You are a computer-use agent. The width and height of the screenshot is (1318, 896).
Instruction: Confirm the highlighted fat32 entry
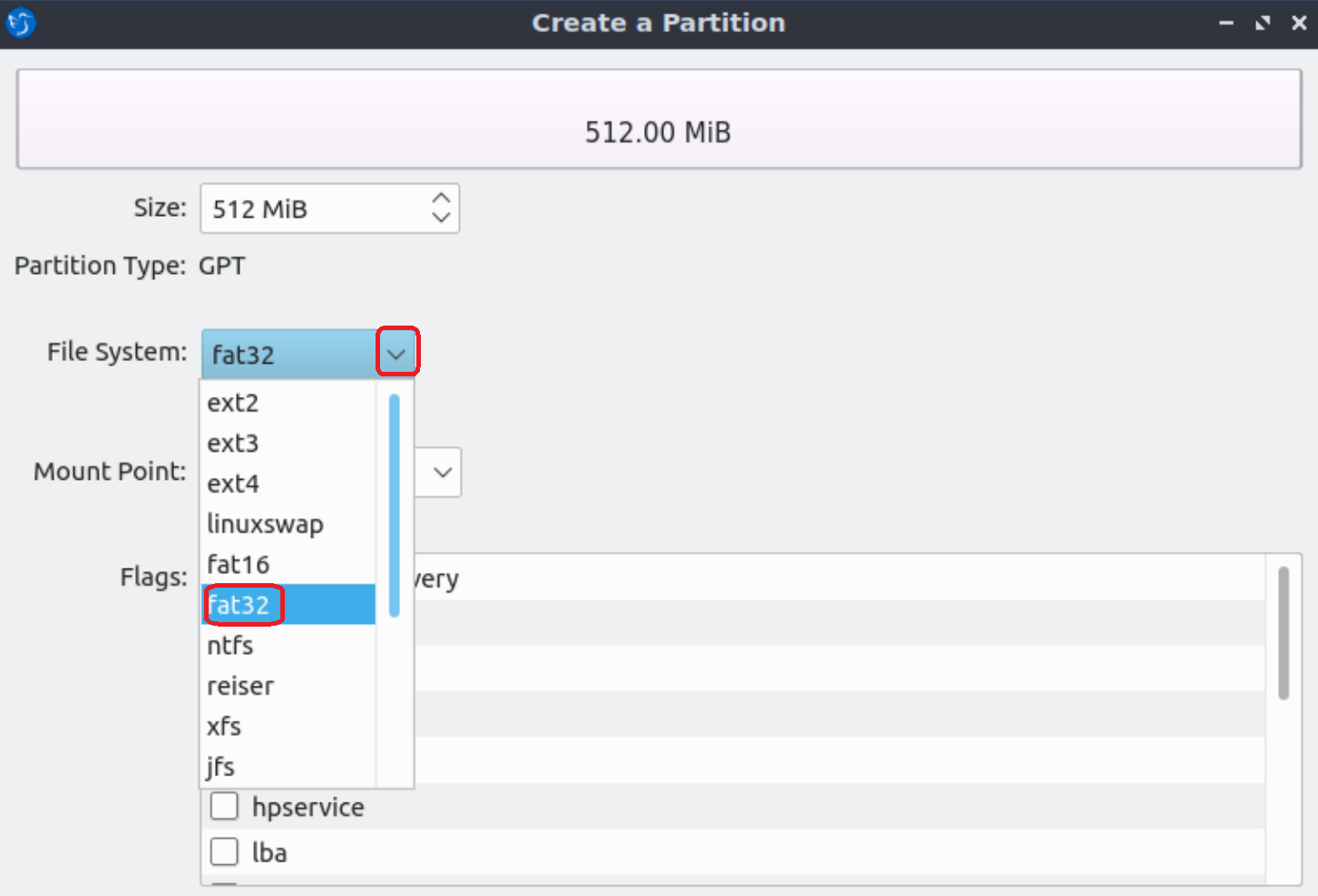click(x=241, y=604)
